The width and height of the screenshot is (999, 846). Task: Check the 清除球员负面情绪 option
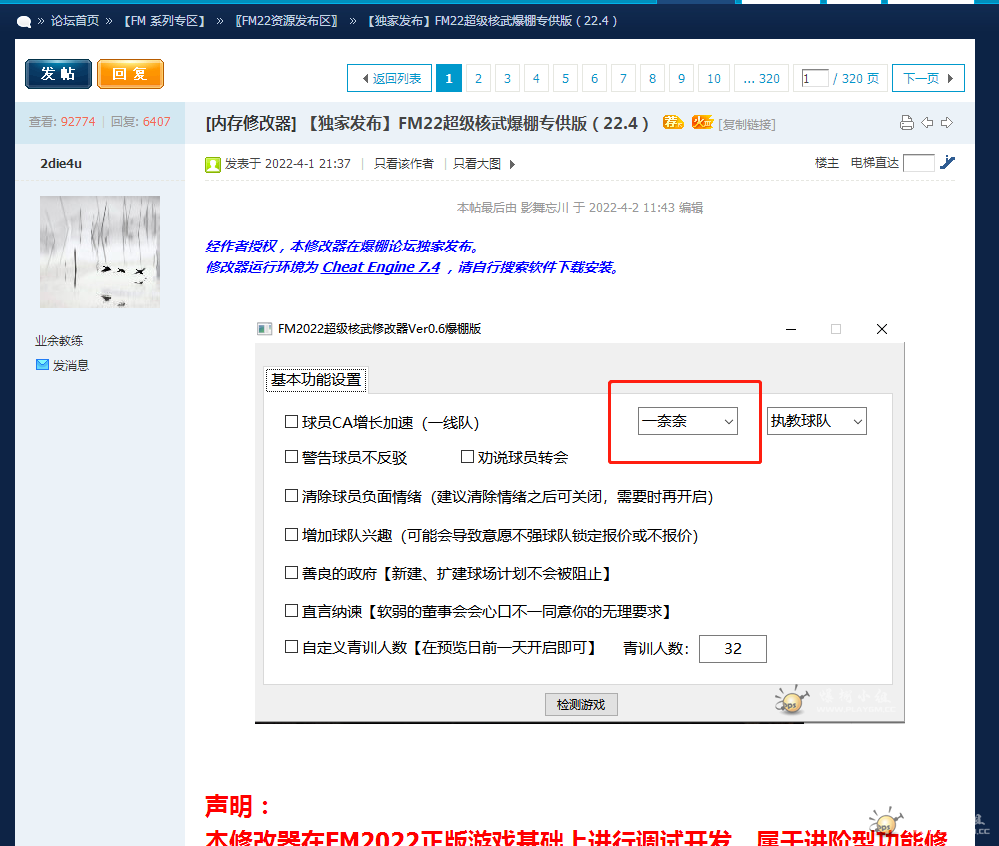291,496
